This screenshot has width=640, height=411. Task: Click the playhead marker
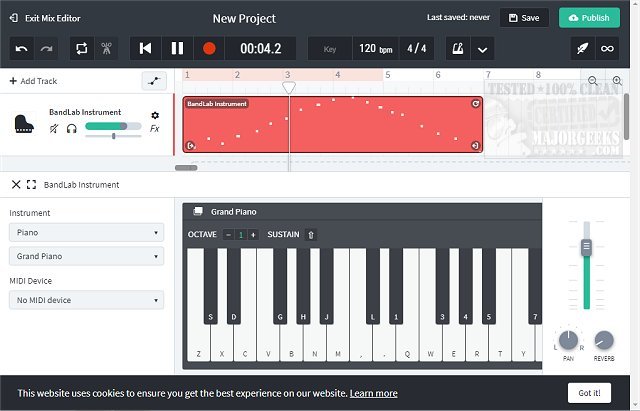coord(289,87)
